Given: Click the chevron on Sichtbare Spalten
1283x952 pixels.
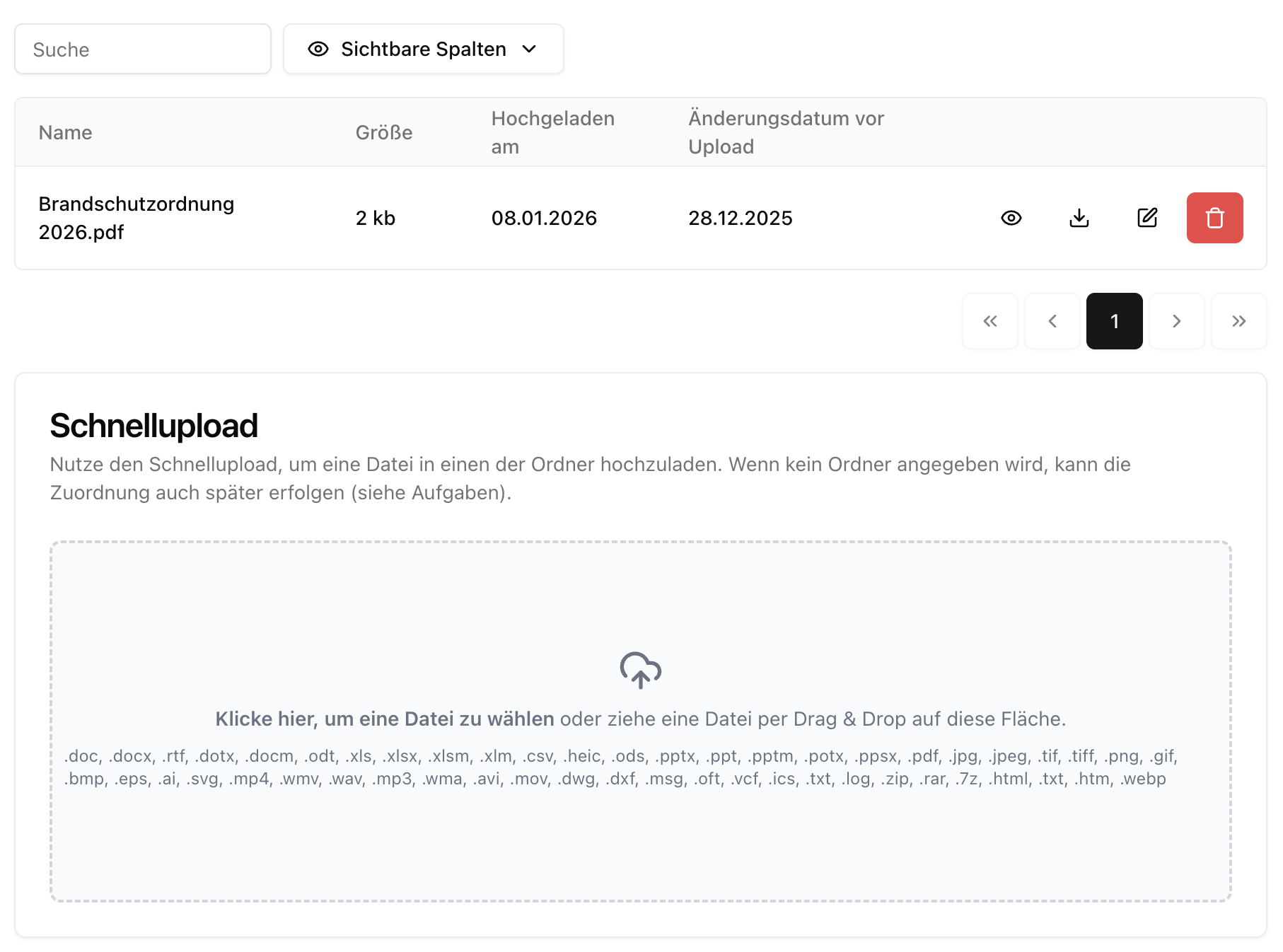Looking at the screenshot, I should point(529,49).
